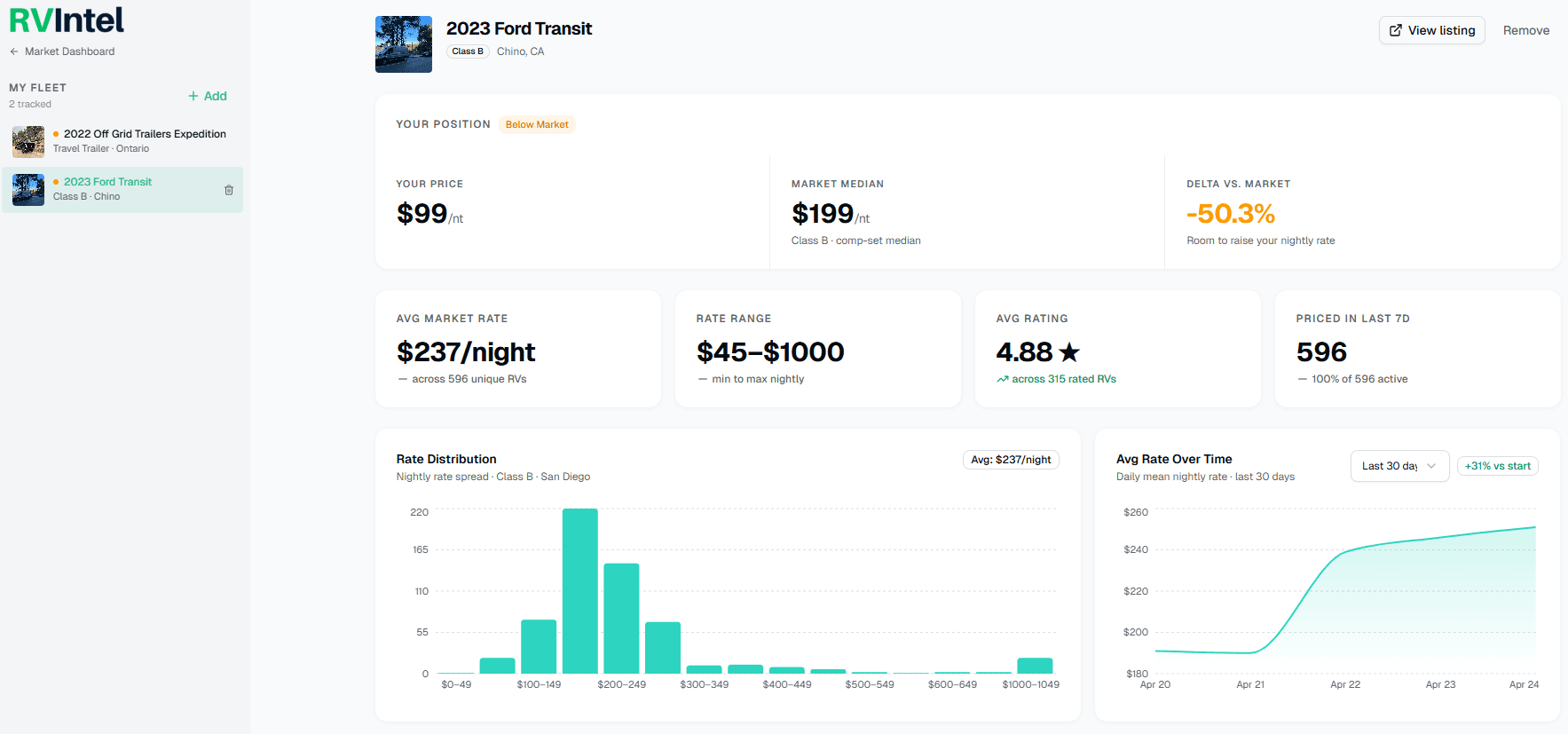Click the $200–249 histogram bar
The height and width of the screenshot is (734, 1568).
pyautogui.click(x=621, y=619)
